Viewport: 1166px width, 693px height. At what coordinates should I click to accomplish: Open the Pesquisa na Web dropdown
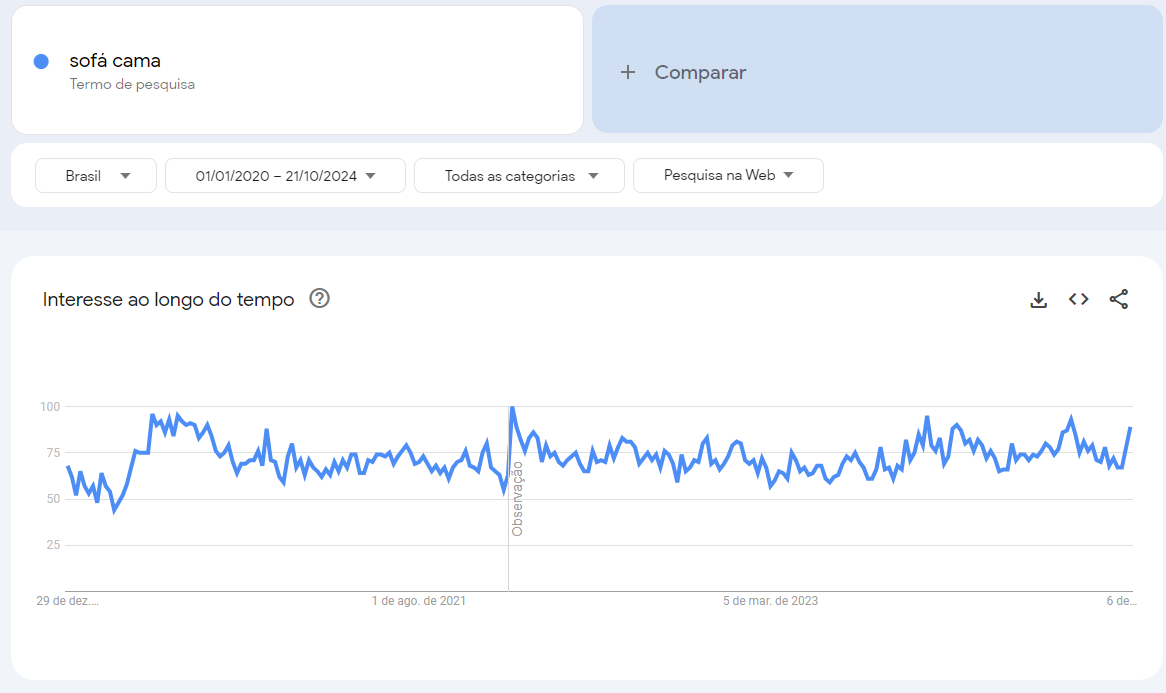[x=728, y=175]
